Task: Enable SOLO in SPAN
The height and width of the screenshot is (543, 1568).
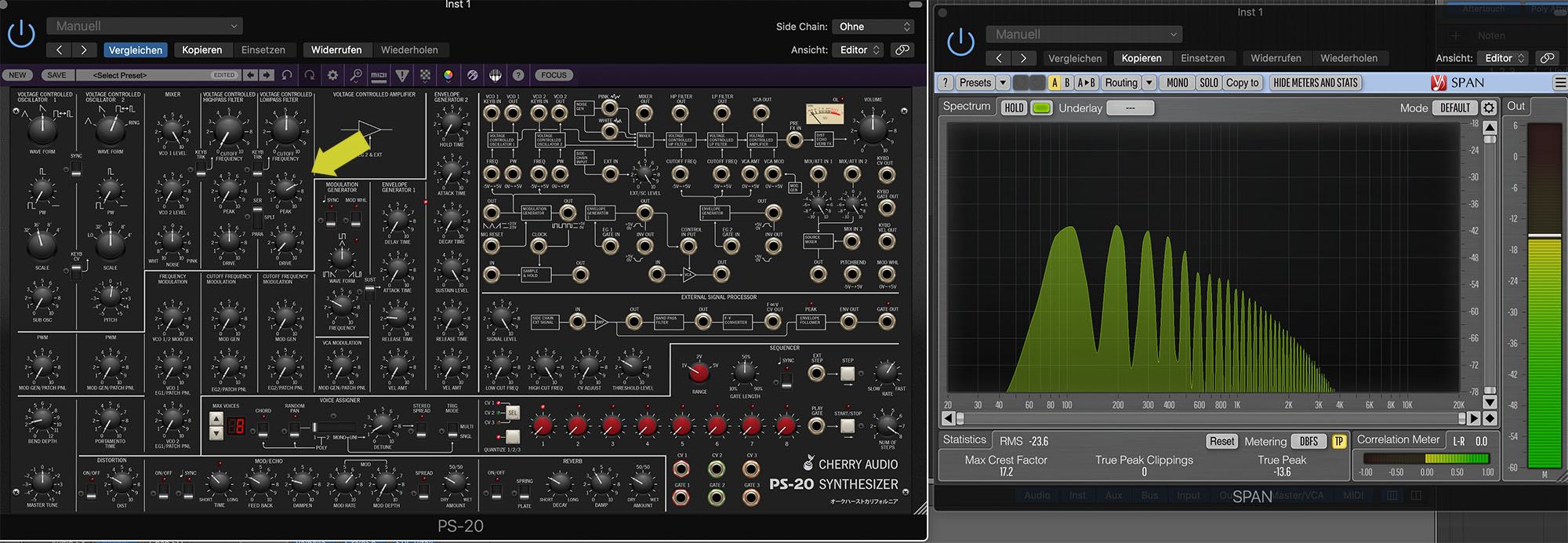Action: coord(1209,82)
